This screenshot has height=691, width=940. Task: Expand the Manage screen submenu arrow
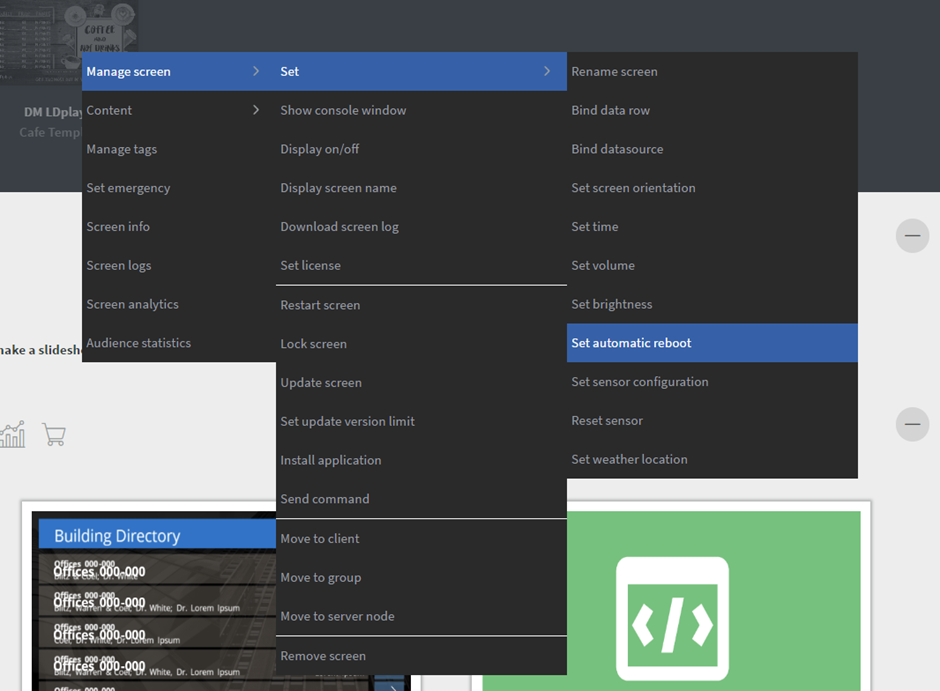pos(256,71)
